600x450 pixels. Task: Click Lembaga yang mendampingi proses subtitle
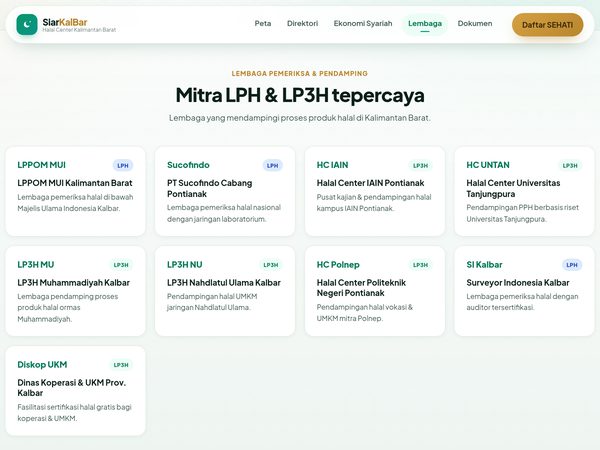(300, 117)
